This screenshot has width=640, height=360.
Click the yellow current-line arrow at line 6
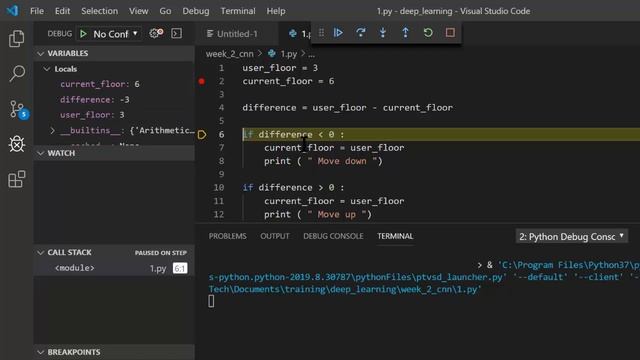tap(202, 135)
